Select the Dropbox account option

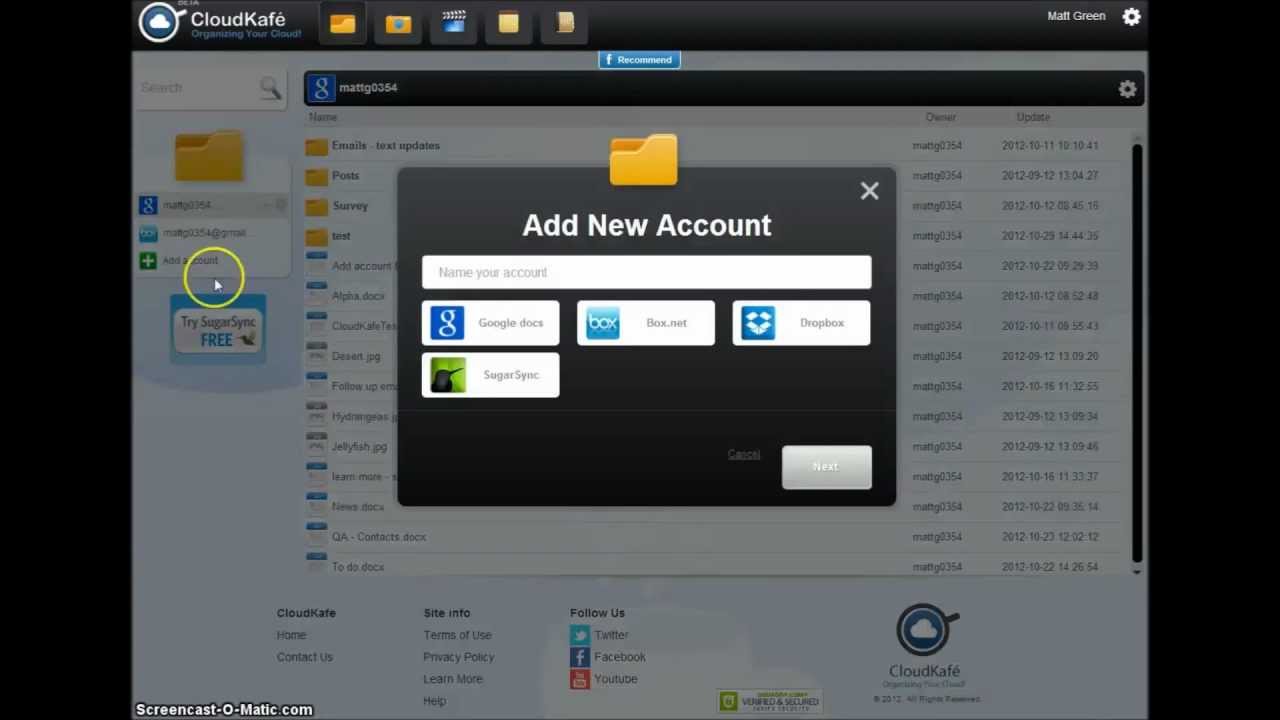point(801,323)
